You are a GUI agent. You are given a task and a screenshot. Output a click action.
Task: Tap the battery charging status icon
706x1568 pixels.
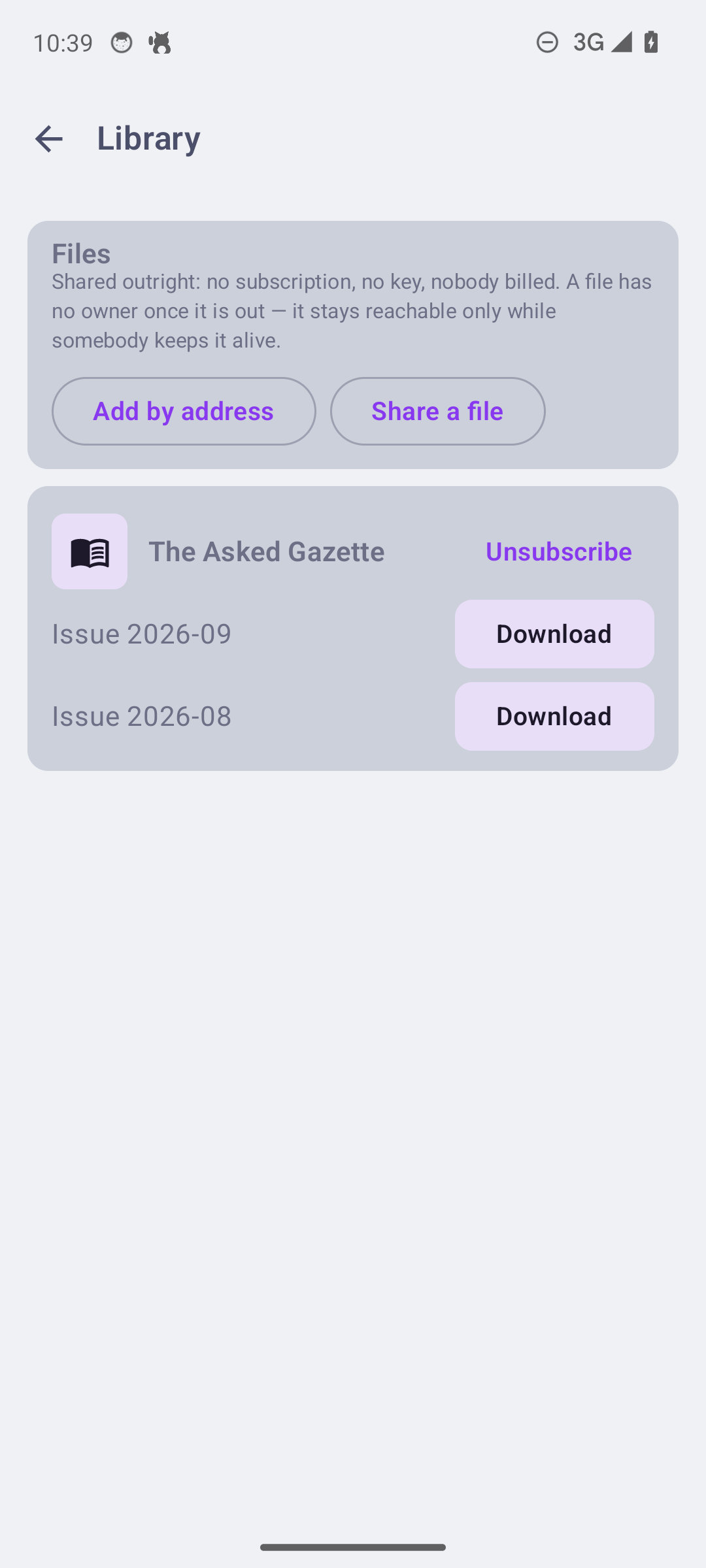tap(651, 42)
